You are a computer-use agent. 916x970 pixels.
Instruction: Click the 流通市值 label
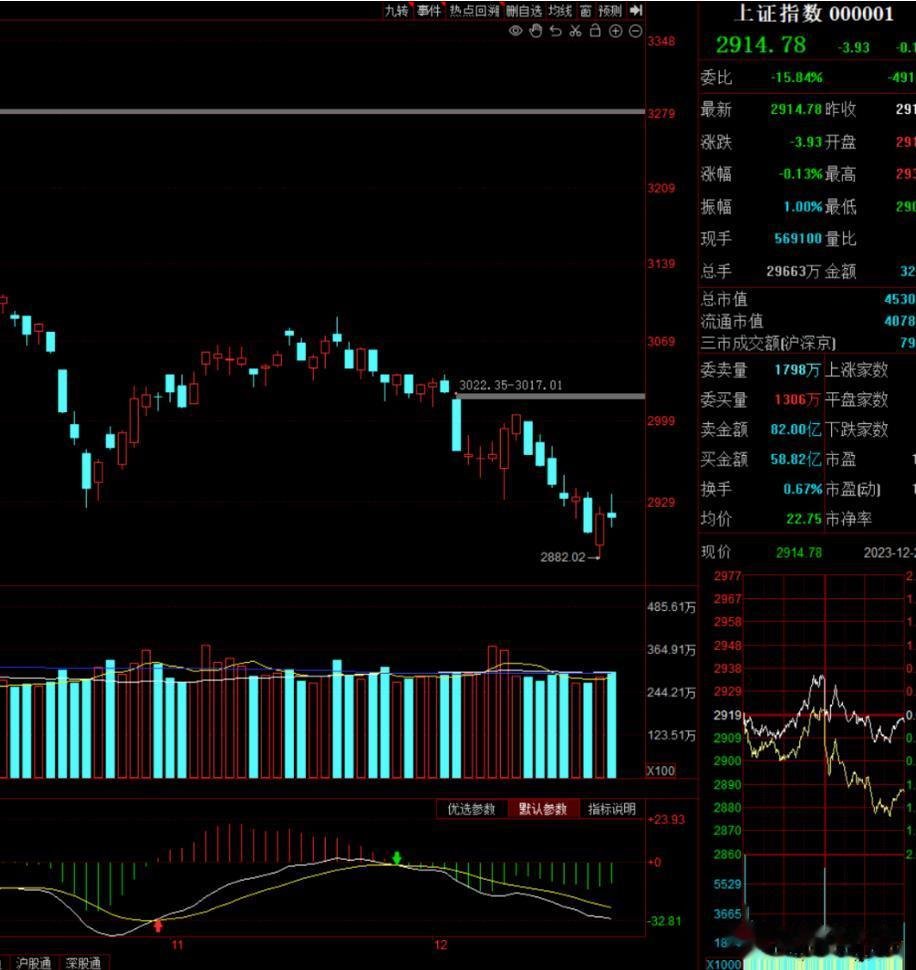pos(732,321)
